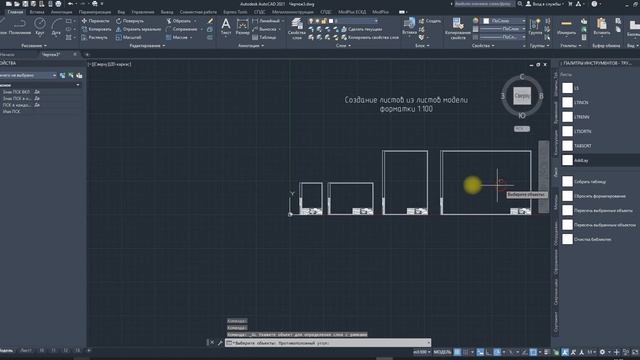Toggle Ortho mode in status bar
The image size is (640, 360).
coord(489,352)
